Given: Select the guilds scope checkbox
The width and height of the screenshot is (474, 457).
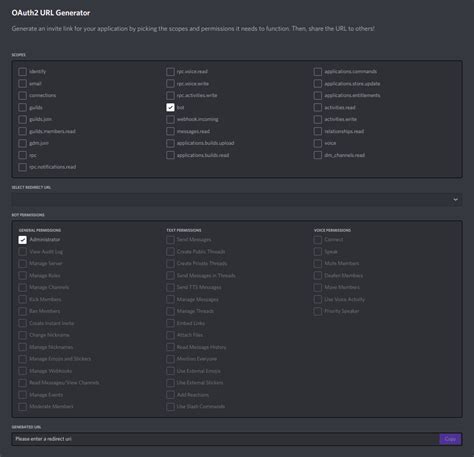Looking at the screenshot, I should tap(22, 107).
